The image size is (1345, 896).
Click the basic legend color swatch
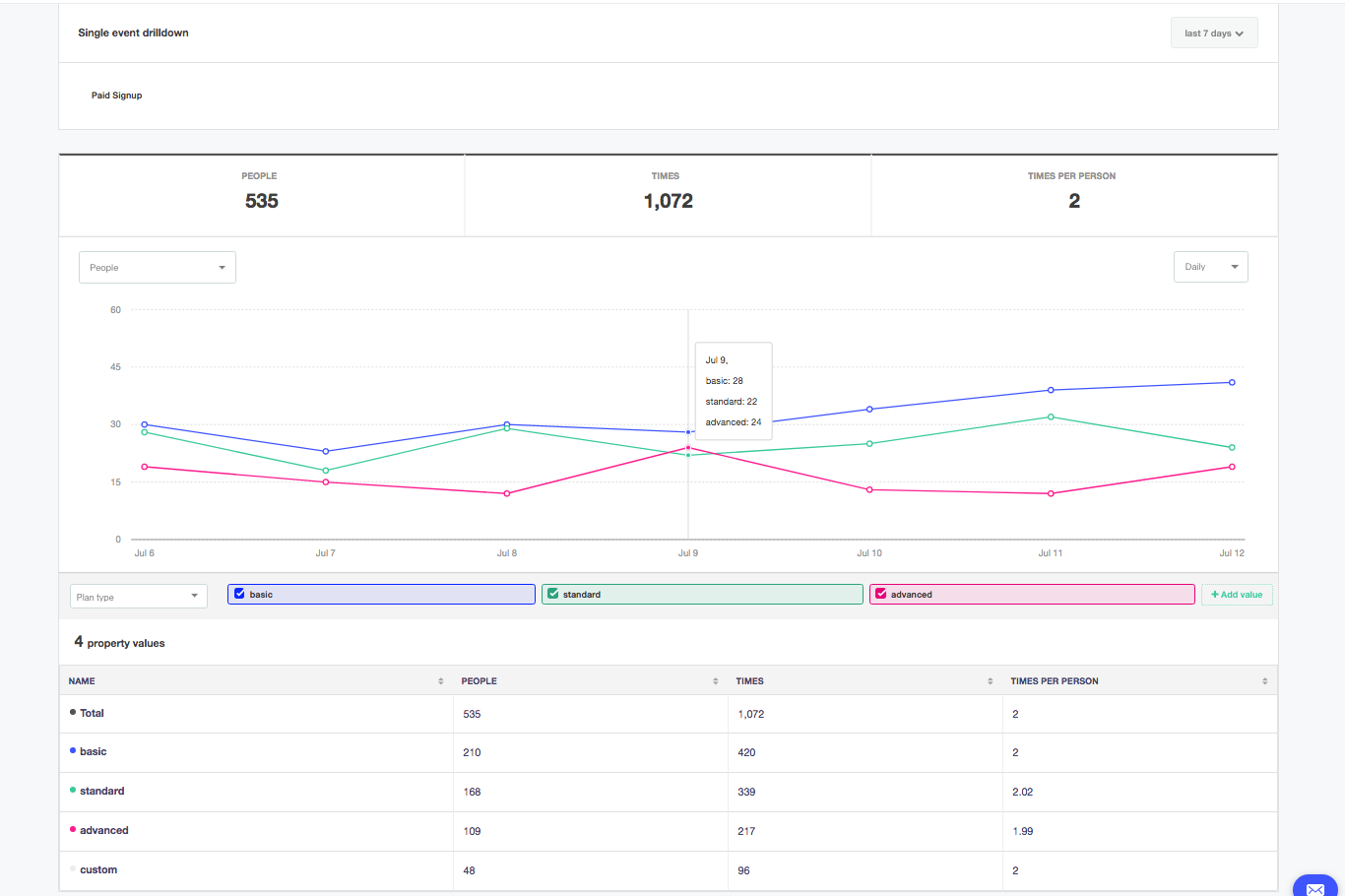point(237,593)
